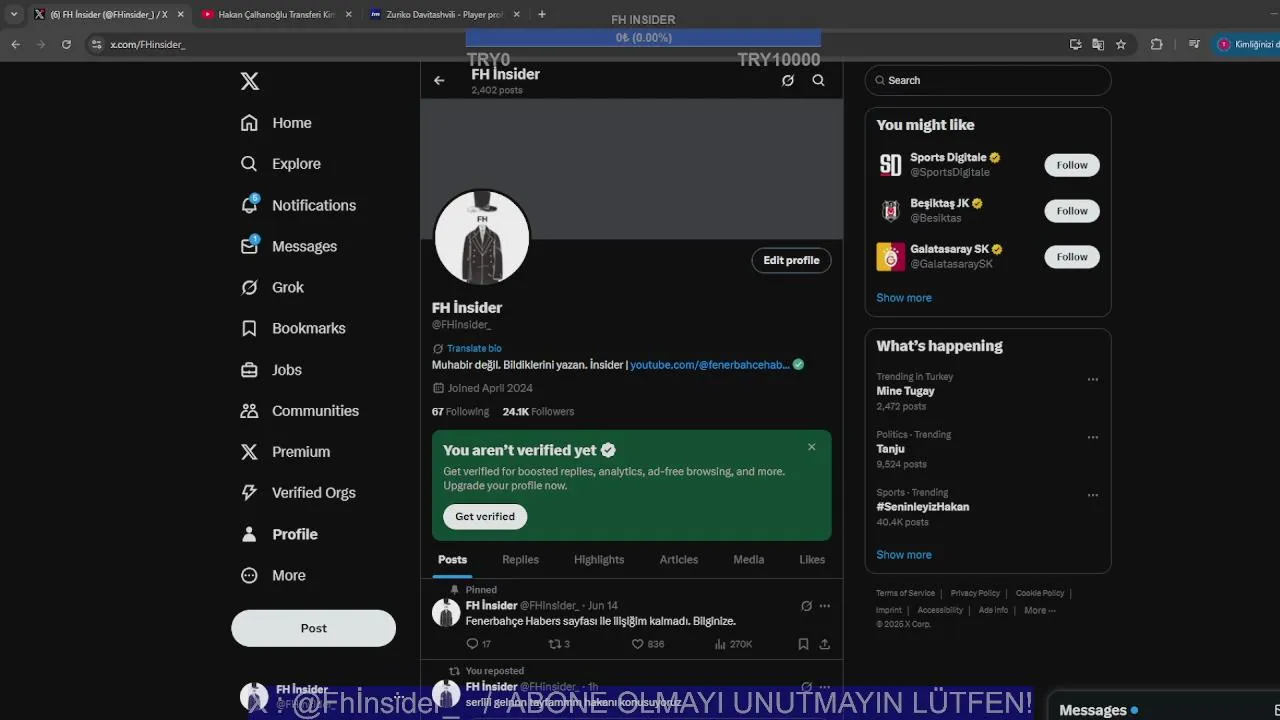Open the youtube.com/@fenerbahcehab link
Screen dimensions: 1280x720
tap(710, 365)
